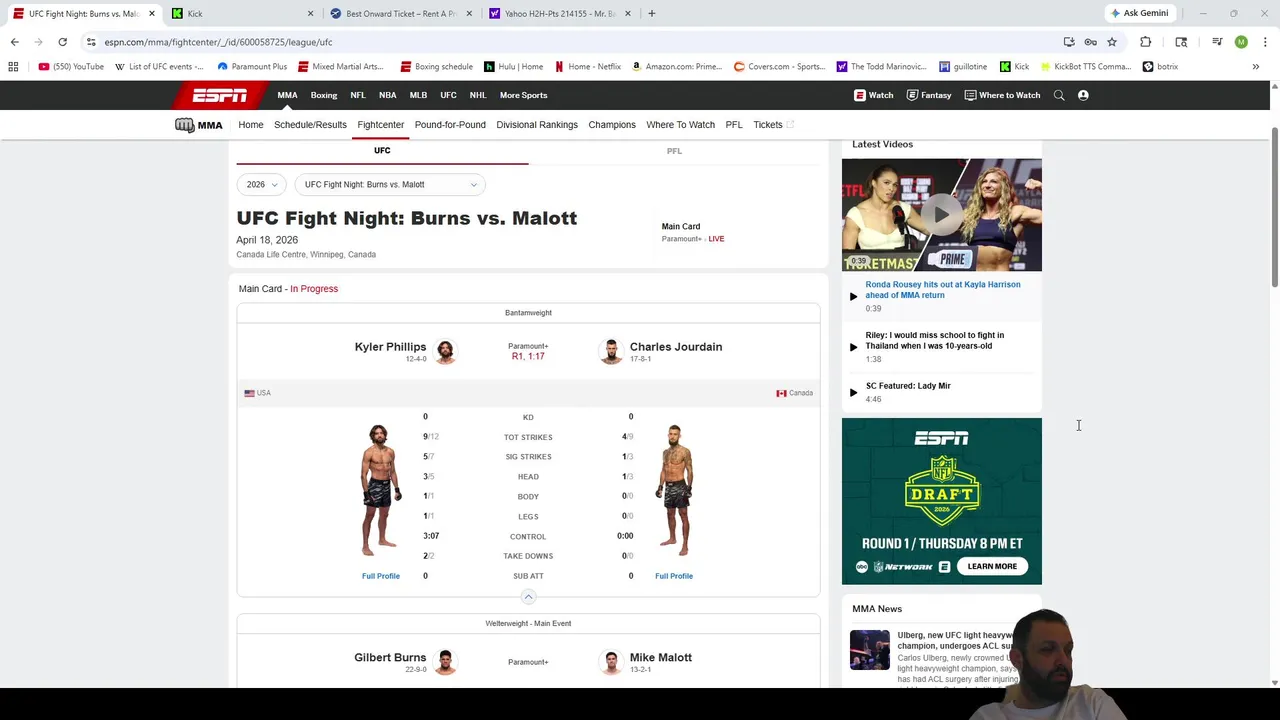
Task: Open new browser tab
Action: [651, 13]
